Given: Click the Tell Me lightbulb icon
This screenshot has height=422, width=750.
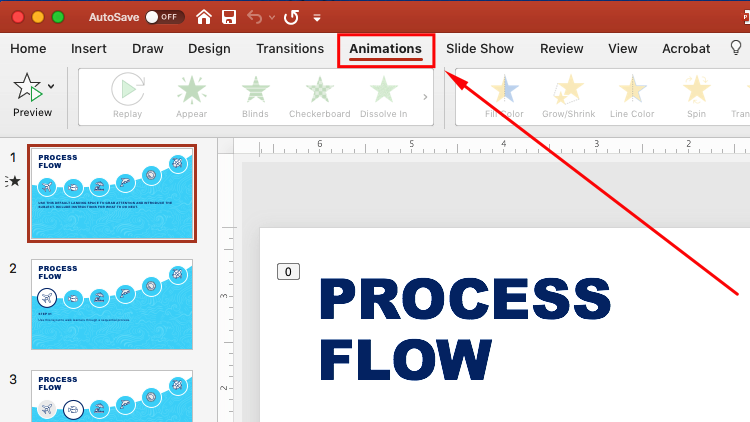Looking at the screenshot, I should [736, 48].
